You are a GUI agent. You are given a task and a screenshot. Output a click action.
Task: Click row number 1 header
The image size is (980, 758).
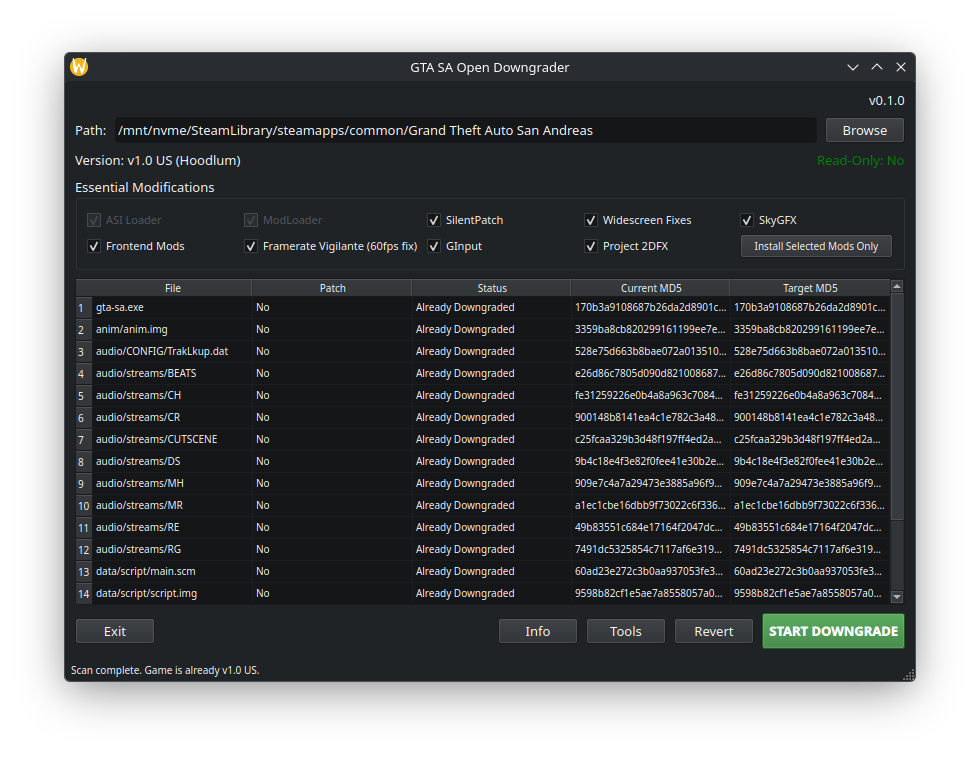pos(84,307)
